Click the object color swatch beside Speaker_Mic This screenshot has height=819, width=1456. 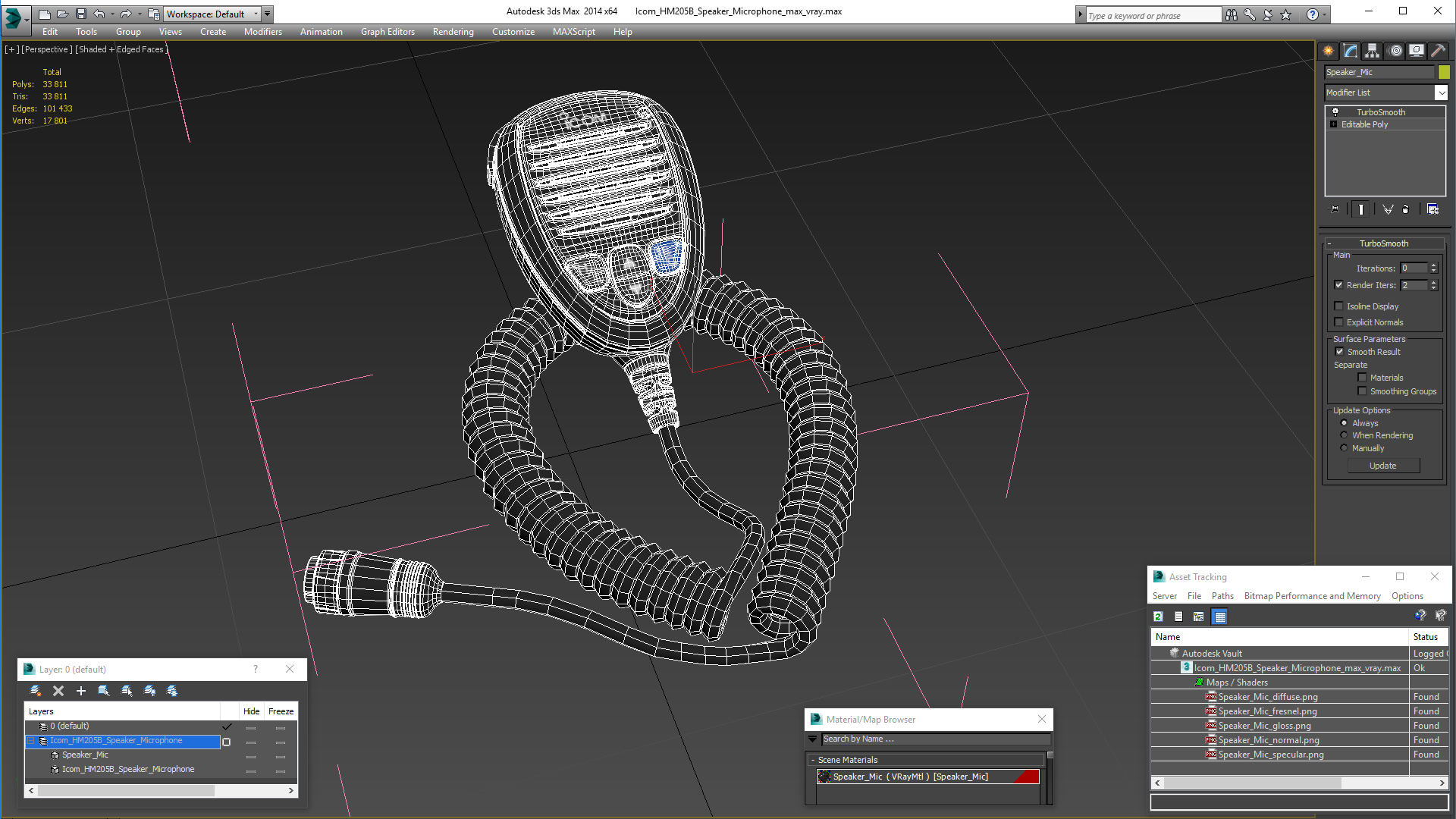(x=1444, y=72)
